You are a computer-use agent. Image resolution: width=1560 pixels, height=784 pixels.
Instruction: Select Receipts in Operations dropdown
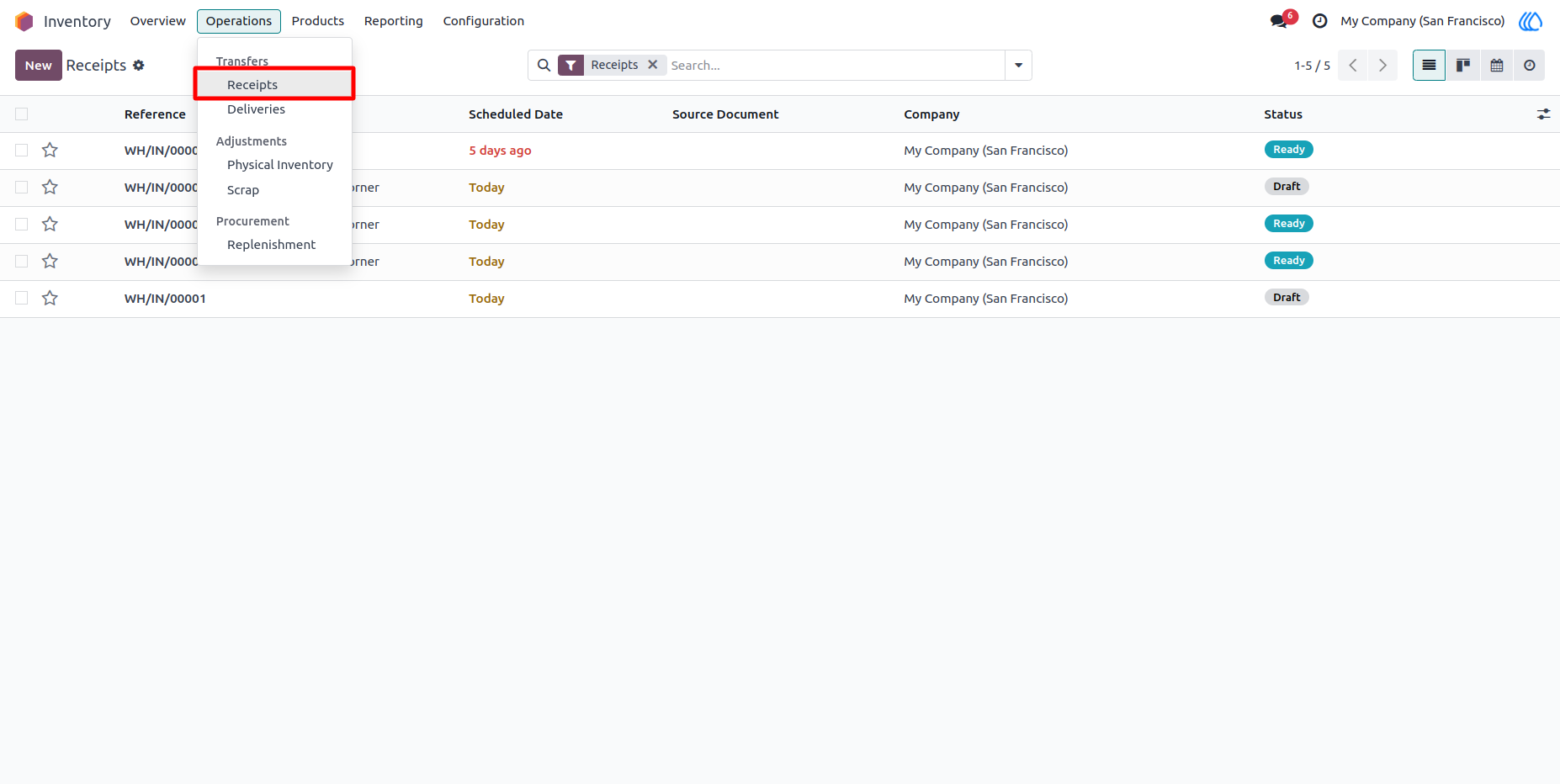274,85
